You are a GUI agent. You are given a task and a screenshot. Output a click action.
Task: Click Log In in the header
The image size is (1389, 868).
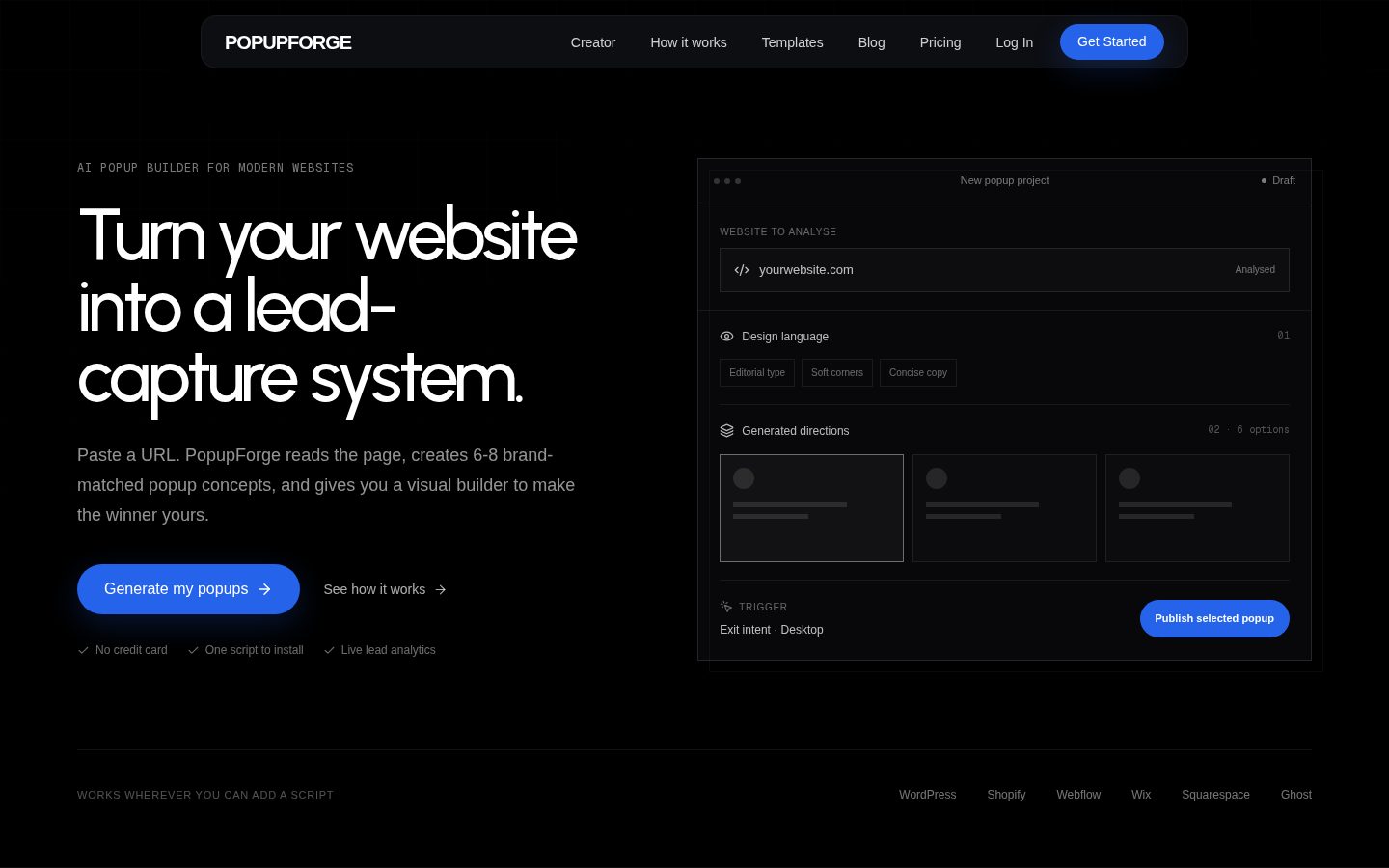pyautogui.click(x=1014, y=42)
